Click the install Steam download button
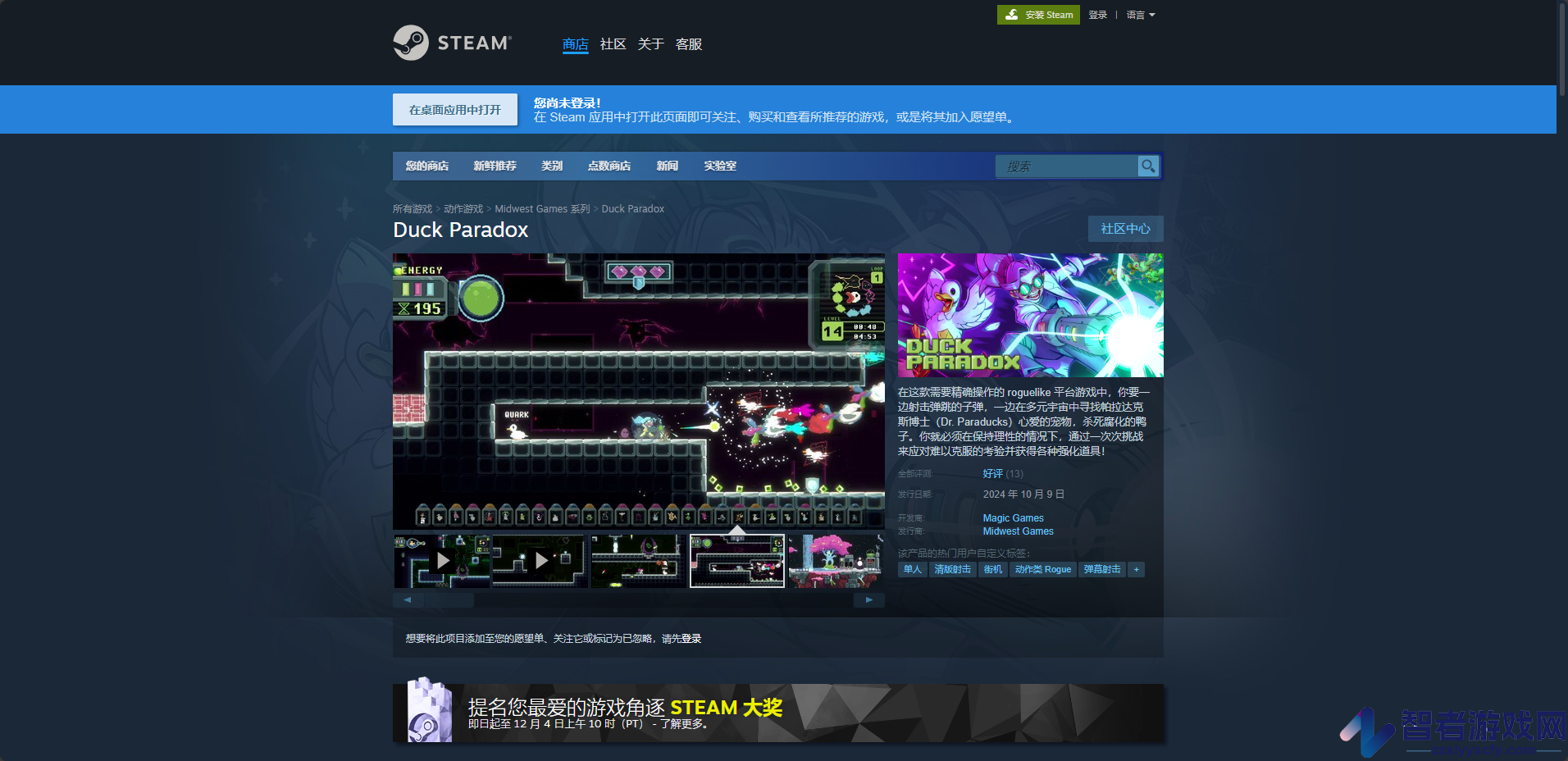 pyautogui.click(x=1038, y=15)
